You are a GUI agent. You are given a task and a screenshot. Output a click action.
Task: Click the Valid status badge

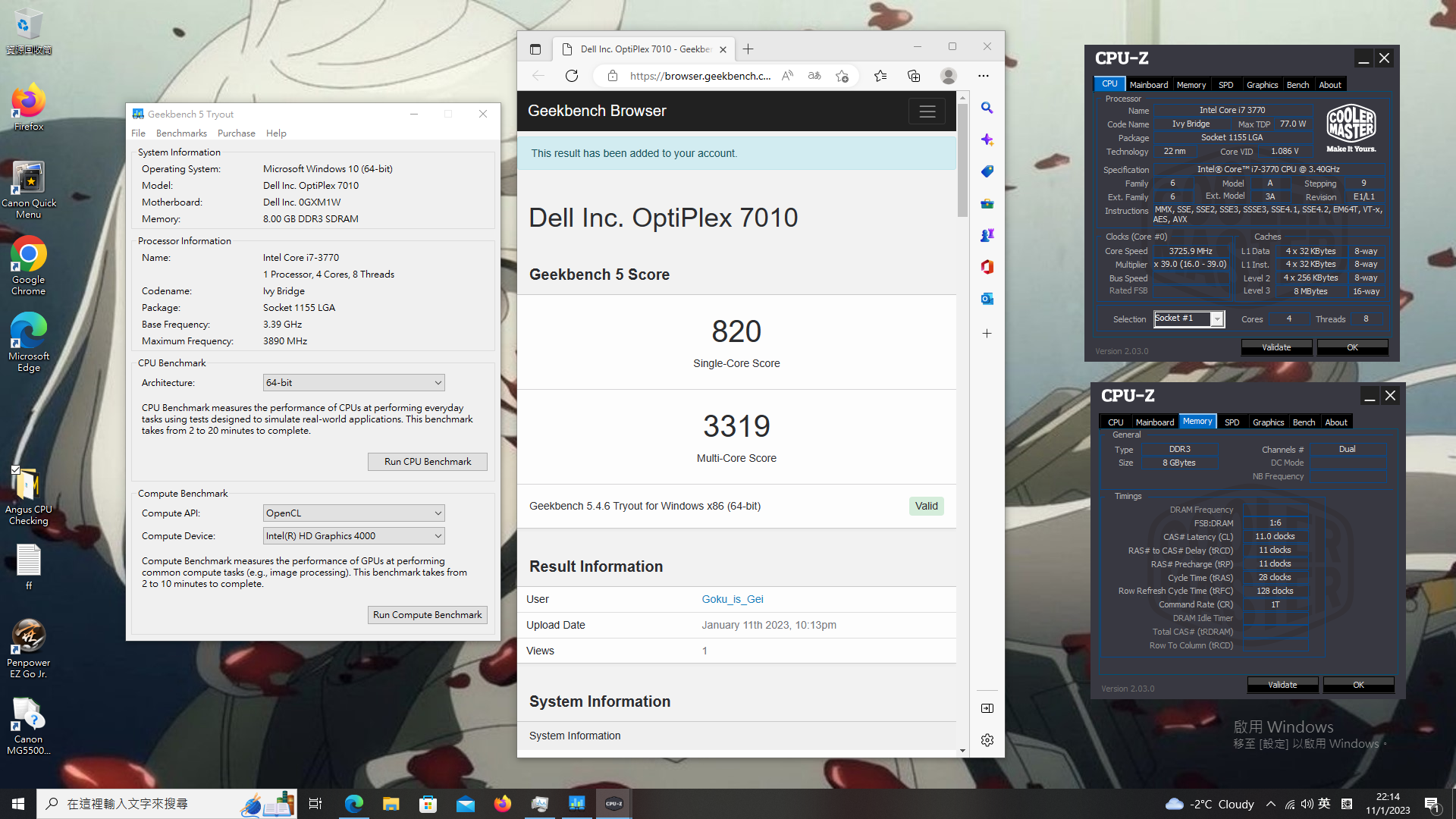[927, 507]
